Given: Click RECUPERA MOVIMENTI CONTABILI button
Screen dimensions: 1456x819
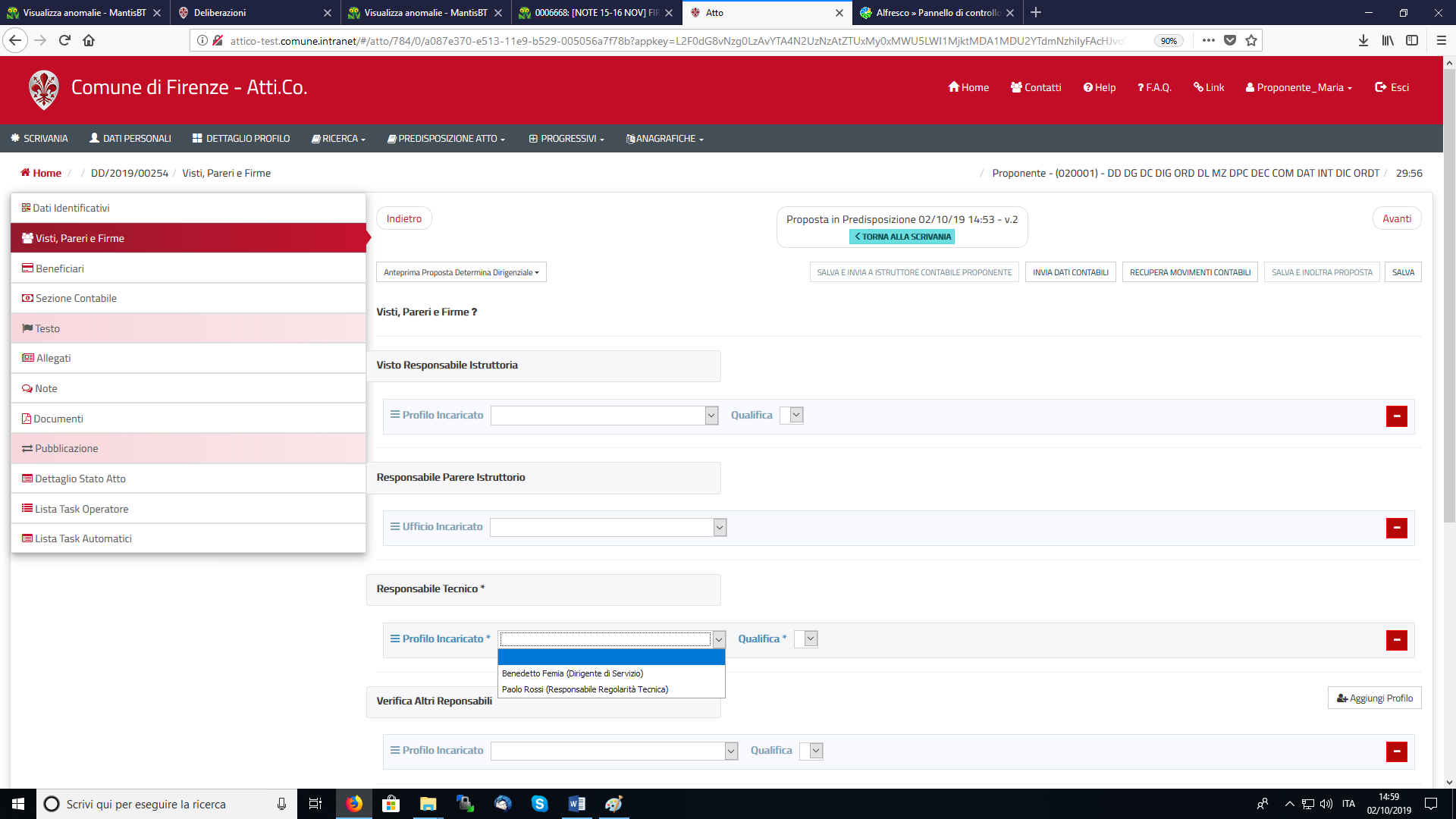Looking at the screenshot, I should [x=1190, y=272].
